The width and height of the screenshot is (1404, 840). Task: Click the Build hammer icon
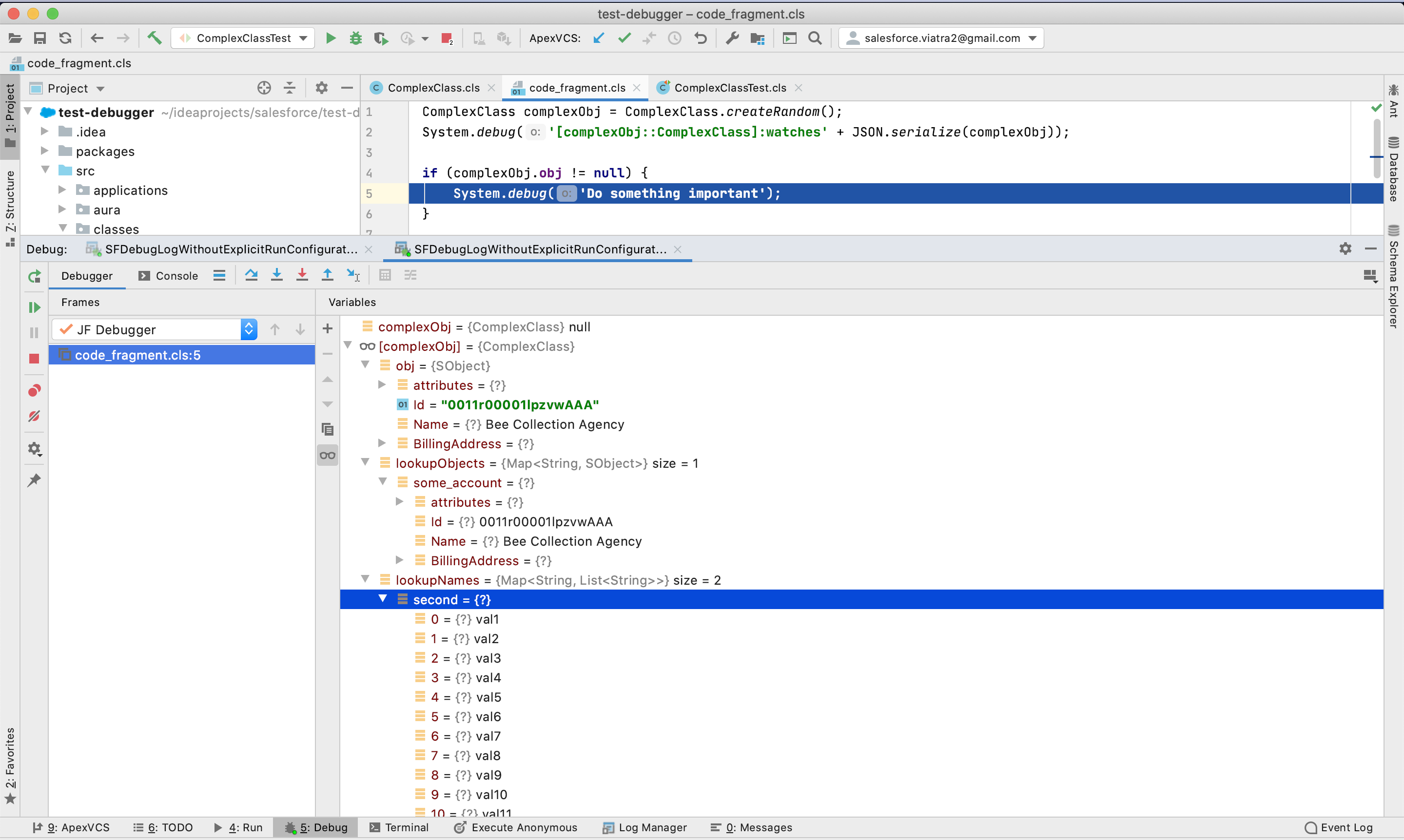pos(154,38)
